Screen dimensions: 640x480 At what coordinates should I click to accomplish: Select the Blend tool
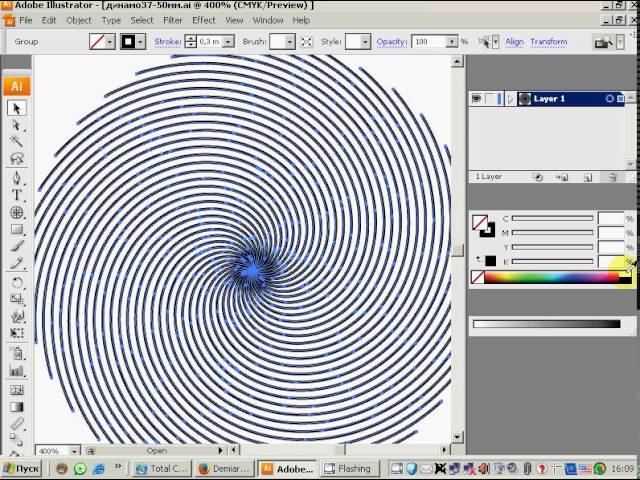tap(16, 440)
